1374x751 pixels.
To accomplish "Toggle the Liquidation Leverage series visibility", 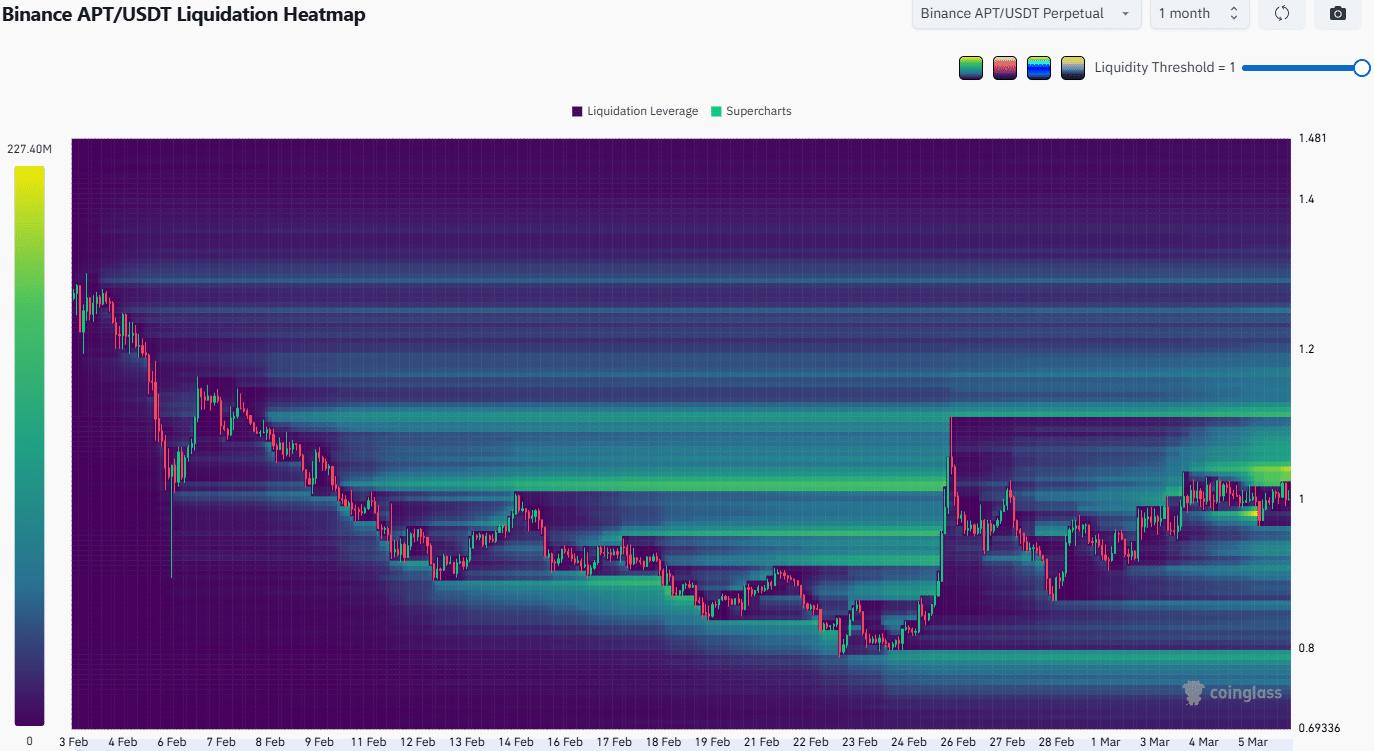I will point(635,111).
